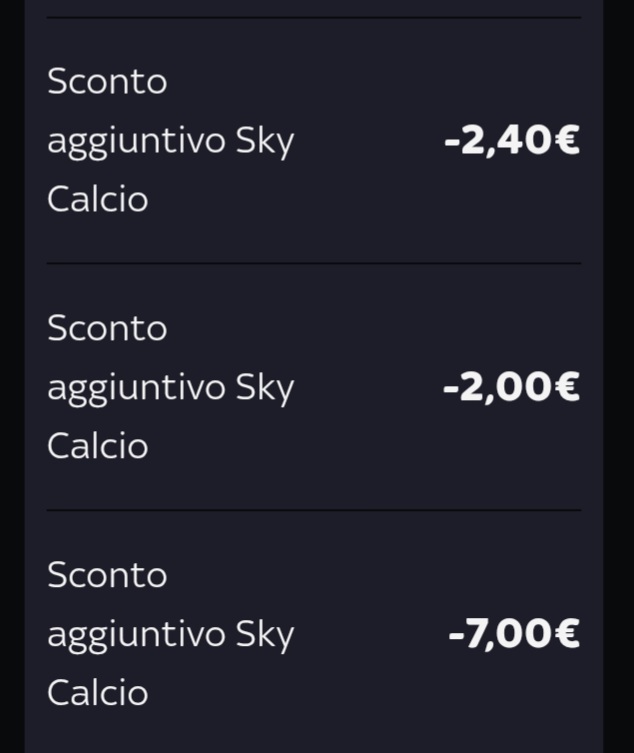The width and height of the screenshot is (634, 753).
Task: Tap the -7,00€ discount amount
Action: pos(514,633)
